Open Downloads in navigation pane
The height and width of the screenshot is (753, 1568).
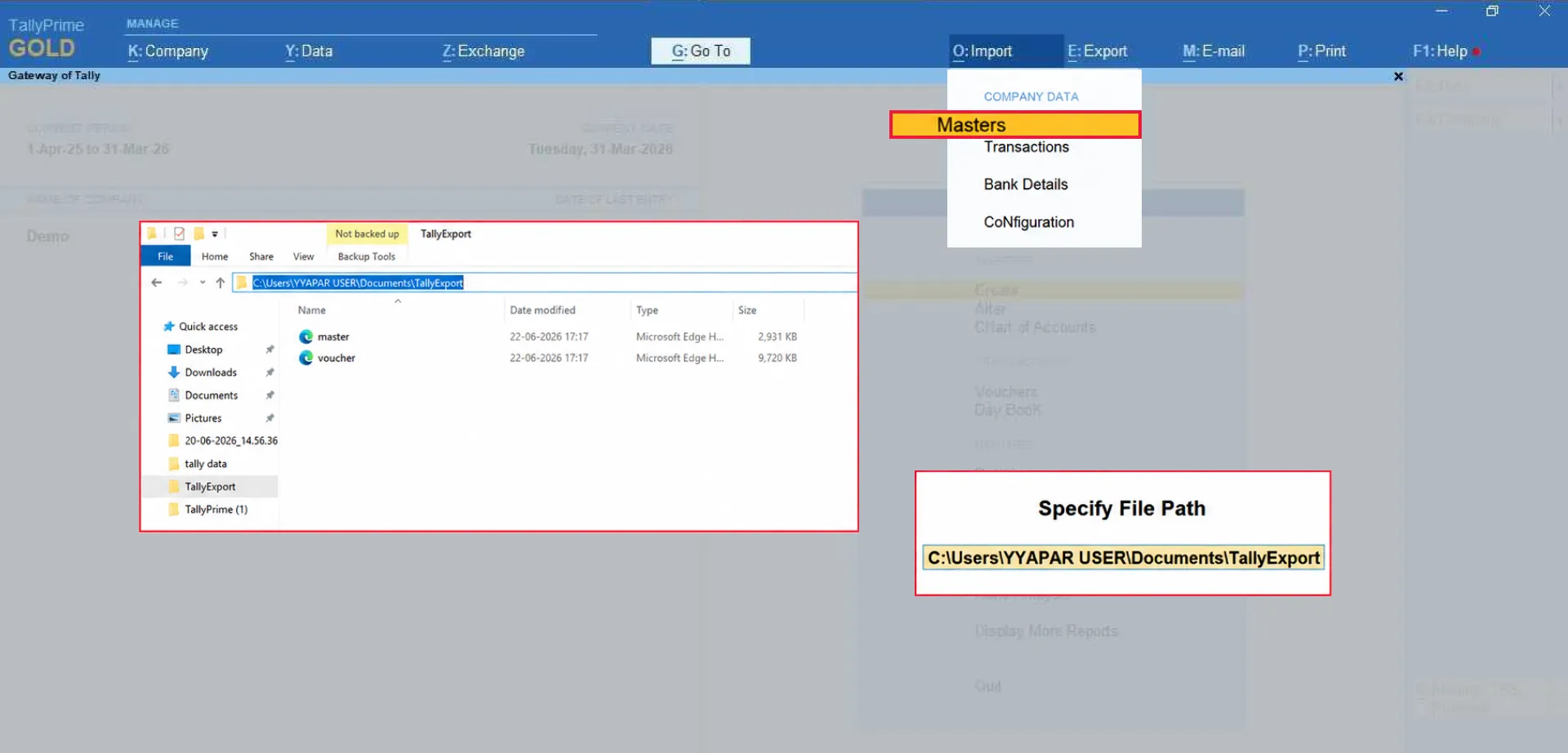point(211,372)
